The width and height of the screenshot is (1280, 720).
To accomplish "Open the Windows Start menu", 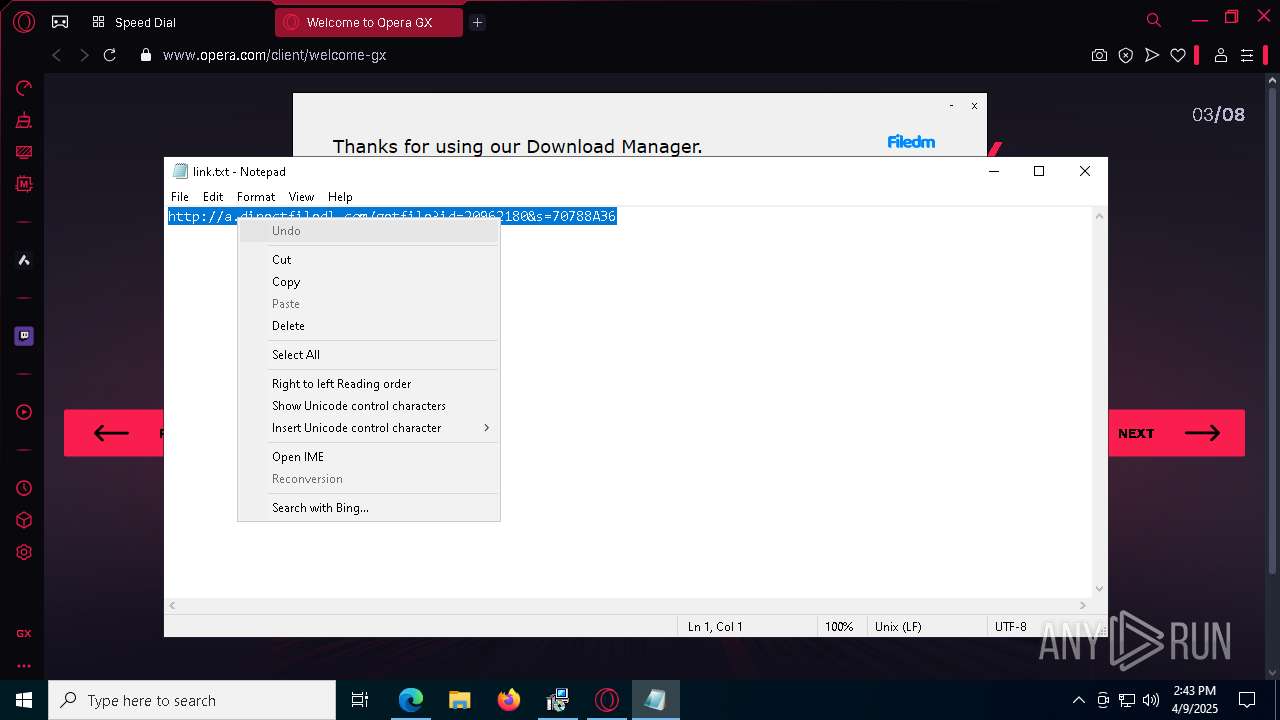I will click(x=24, y=700).
